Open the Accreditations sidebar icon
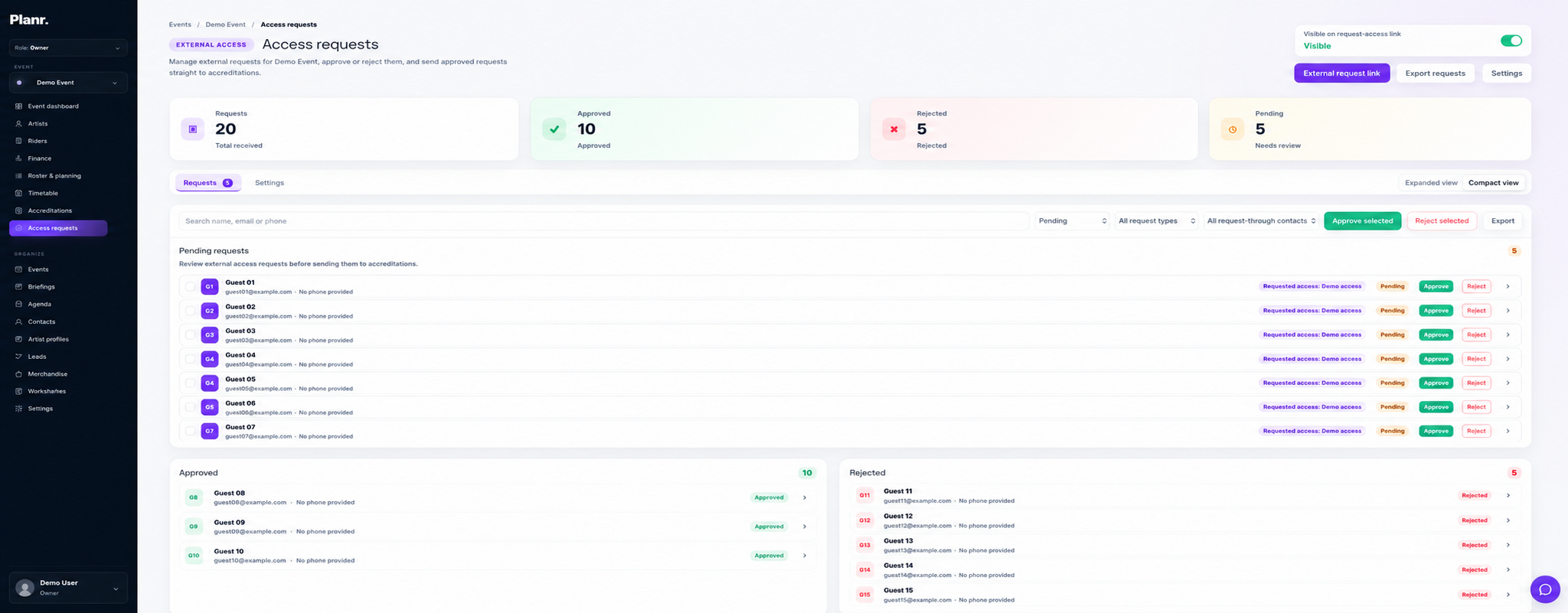 coord(19,210)
